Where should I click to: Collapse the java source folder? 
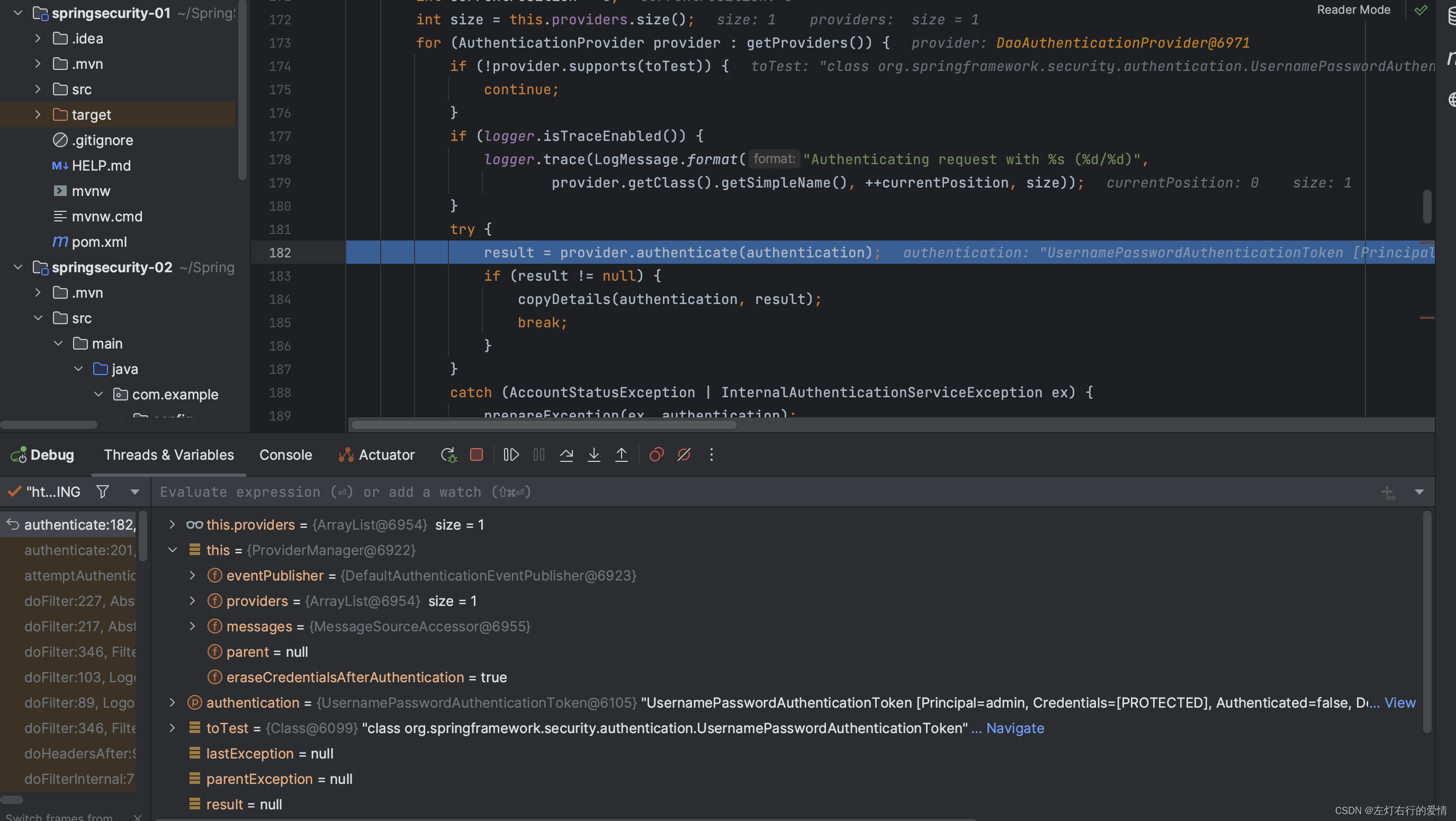click(x=78, y=369)
